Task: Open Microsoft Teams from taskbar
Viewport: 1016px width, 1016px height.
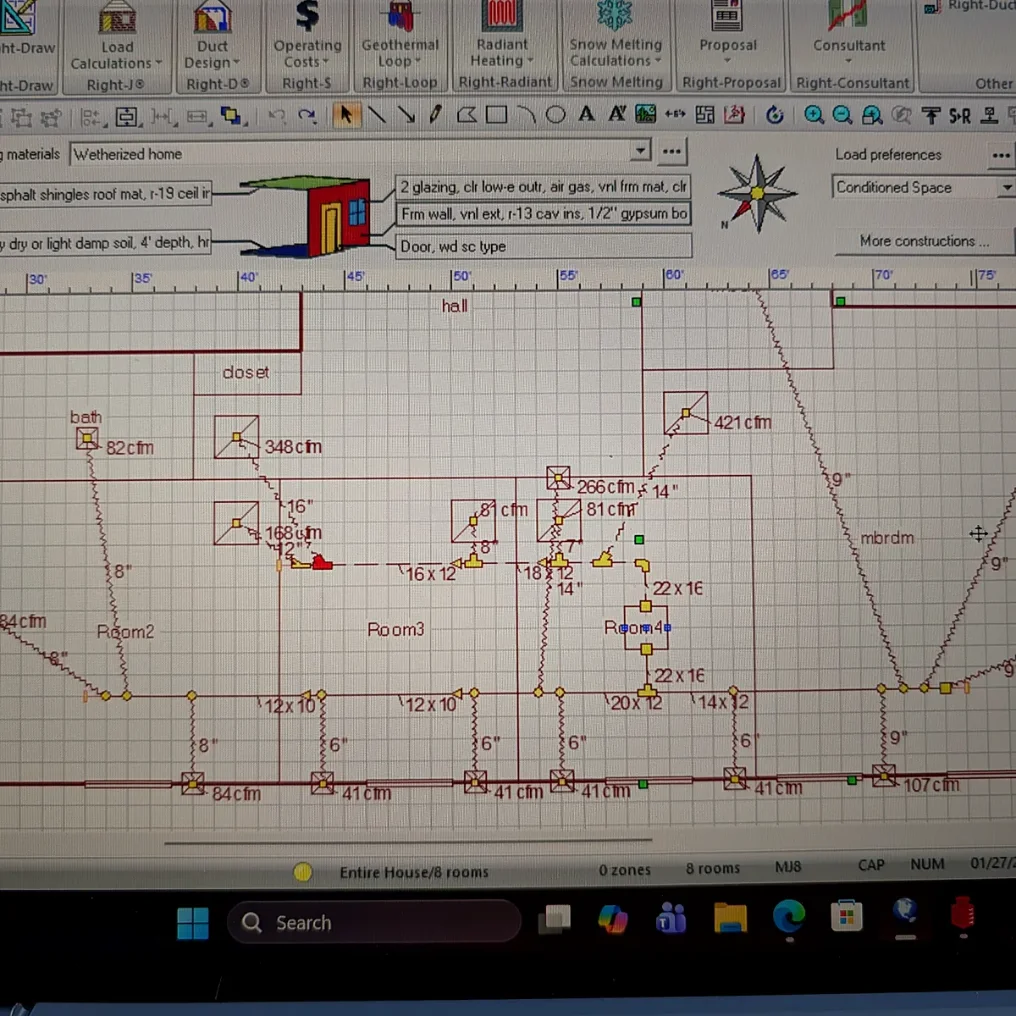Action: point(671,918)
